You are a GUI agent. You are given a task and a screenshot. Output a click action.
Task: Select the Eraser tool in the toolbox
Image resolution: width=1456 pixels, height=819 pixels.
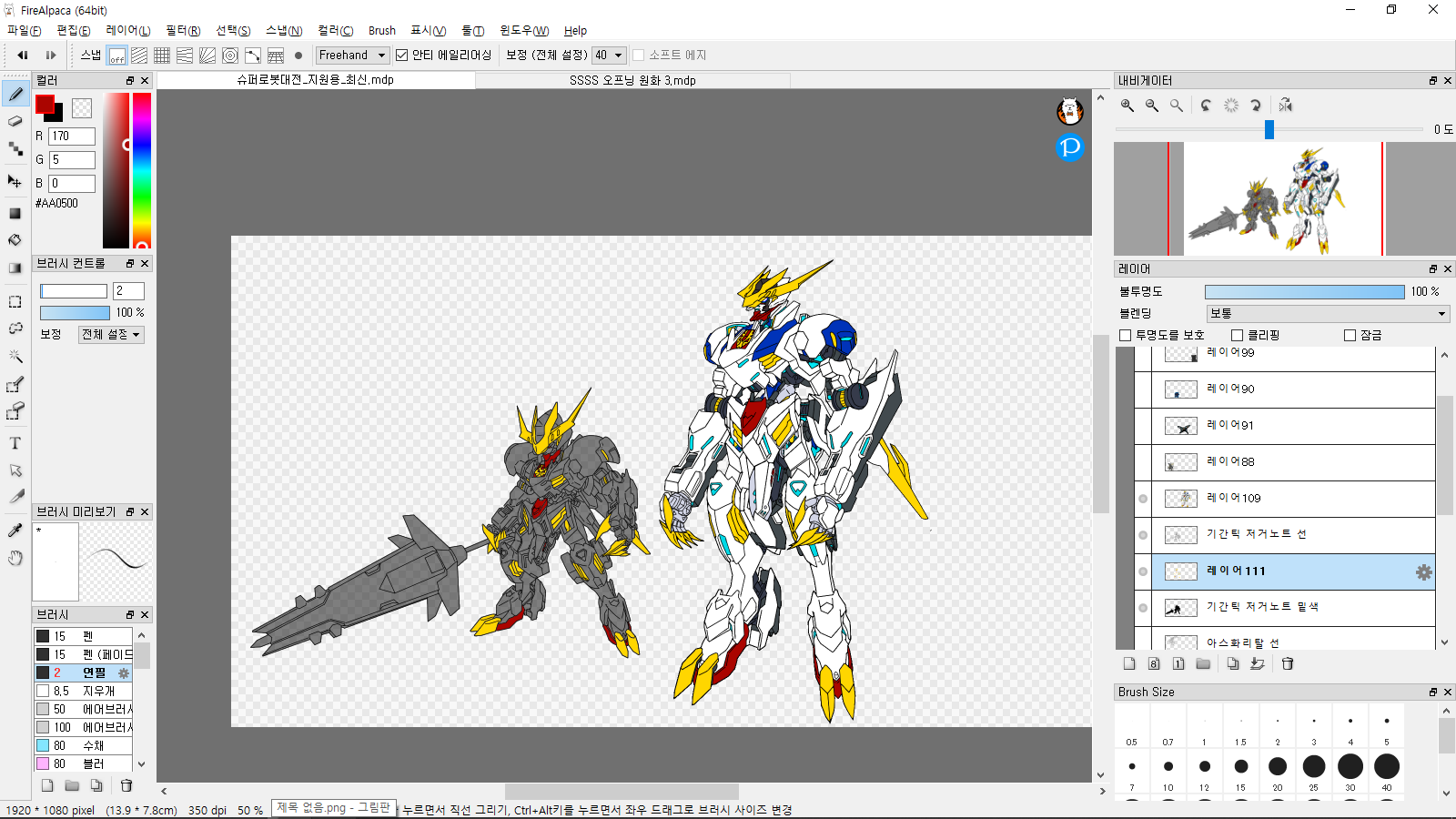[15, 121]
